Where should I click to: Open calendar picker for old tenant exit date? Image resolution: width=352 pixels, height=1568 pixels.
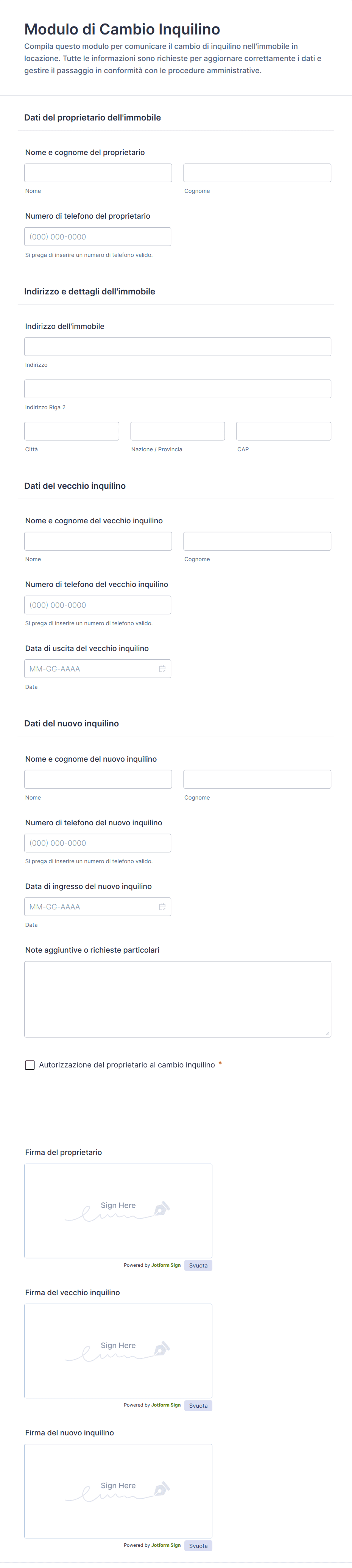[x=162, y=668]
